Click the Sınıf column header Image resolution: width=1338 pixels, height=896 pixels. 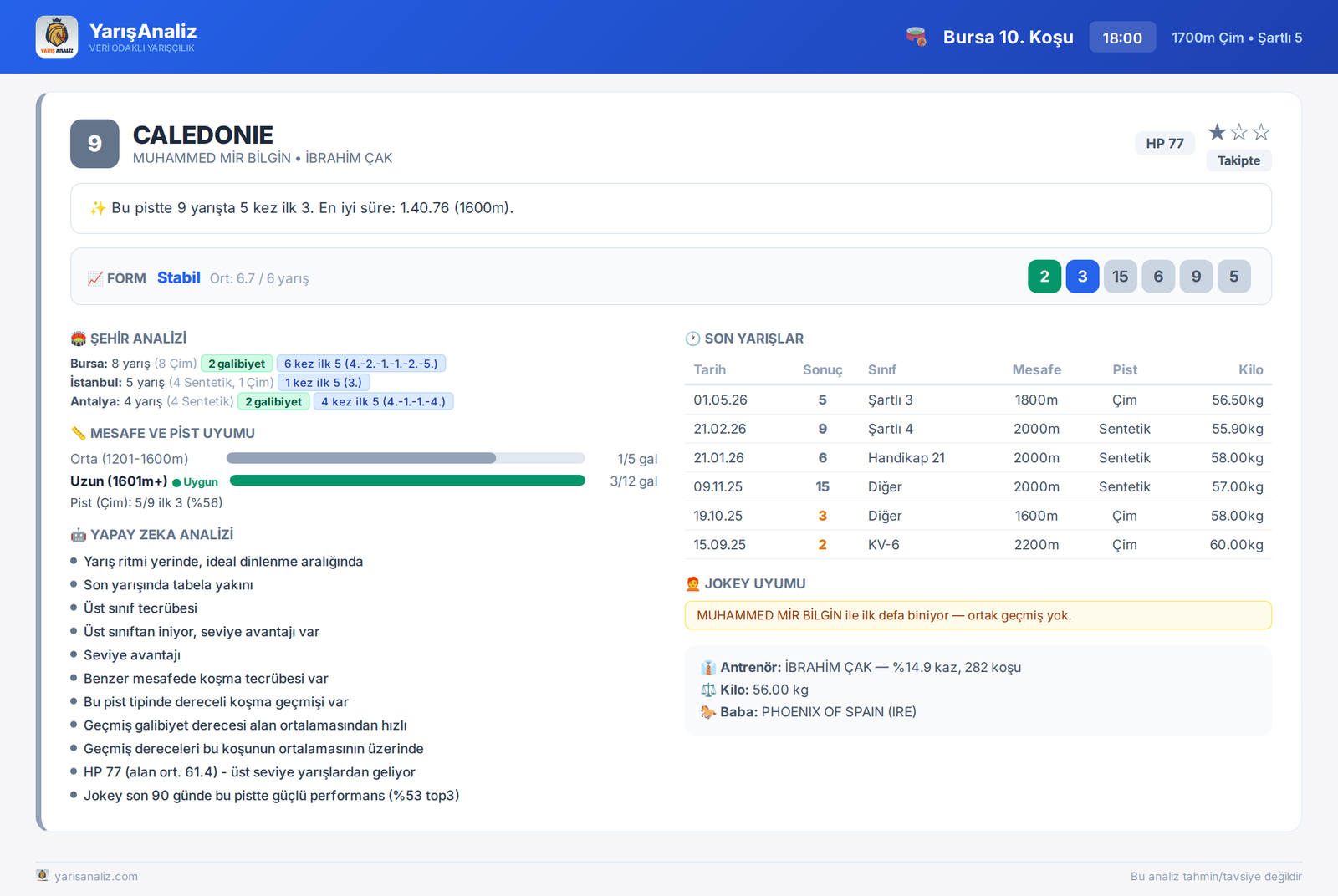882,369
